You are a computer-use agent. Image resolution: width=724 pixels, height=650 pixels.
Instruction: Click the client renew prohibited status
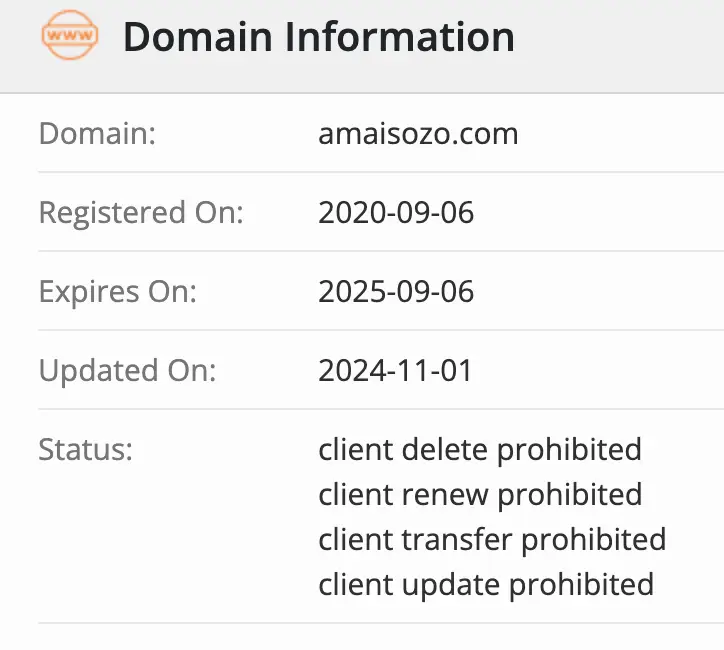[480, 494]
